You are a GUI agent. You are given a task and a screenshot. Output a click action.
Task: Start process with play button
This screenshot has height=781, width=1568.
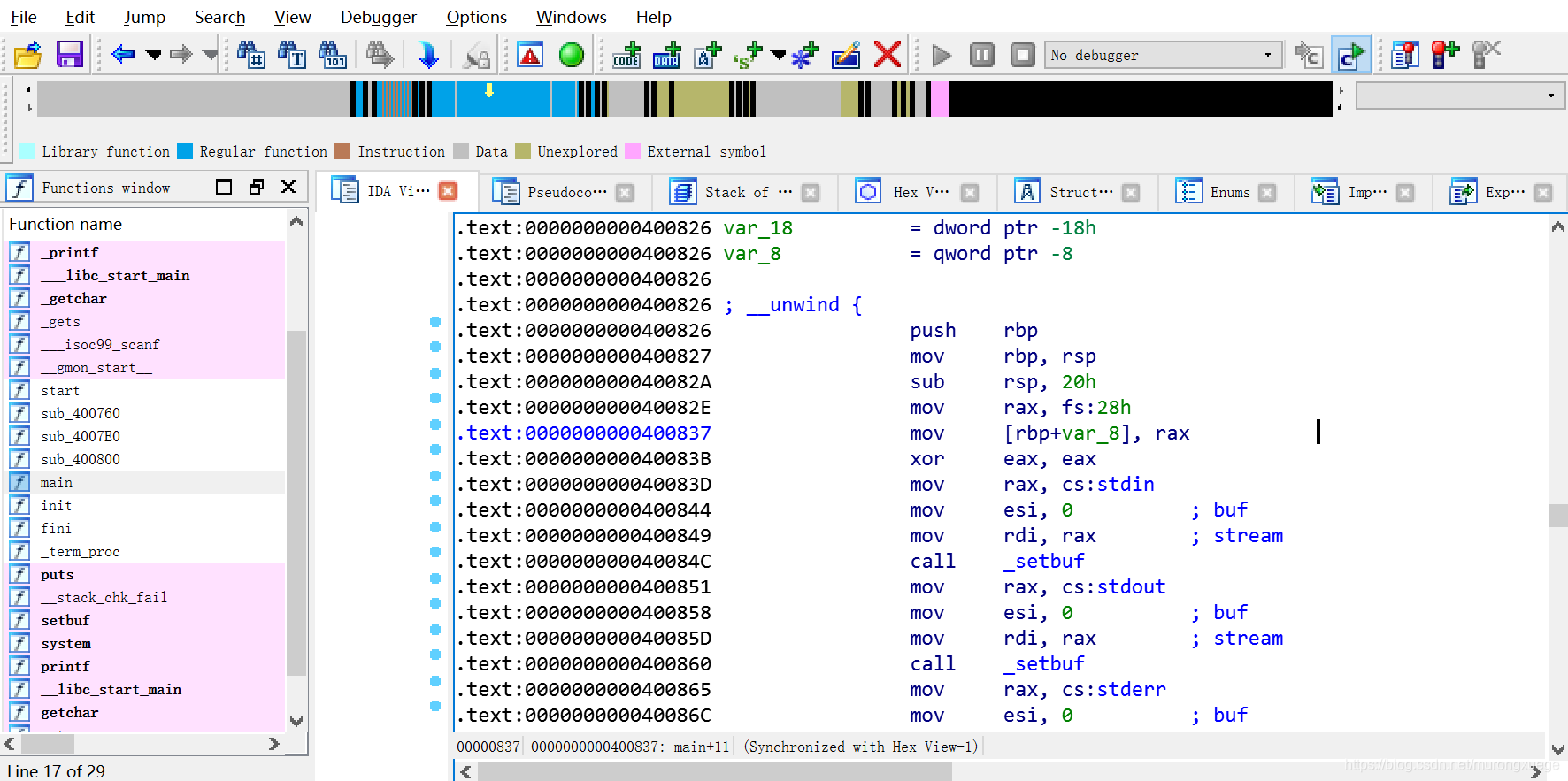942,55
